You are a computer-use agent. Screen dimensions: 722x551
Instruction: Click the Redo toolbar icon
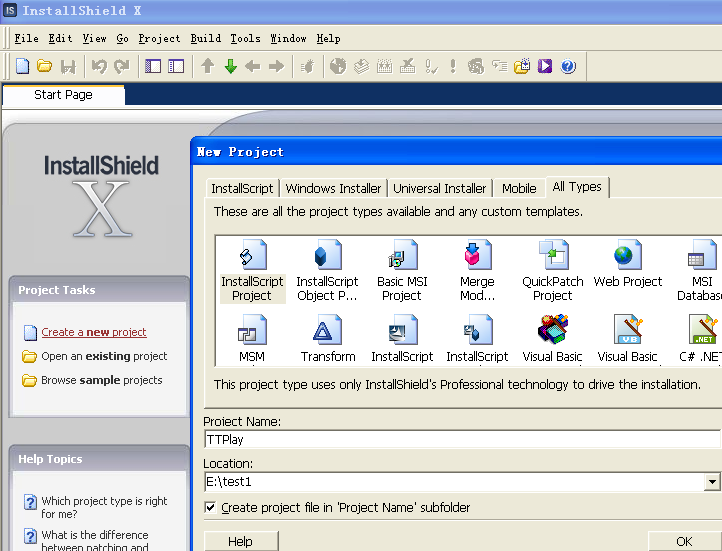122,66
